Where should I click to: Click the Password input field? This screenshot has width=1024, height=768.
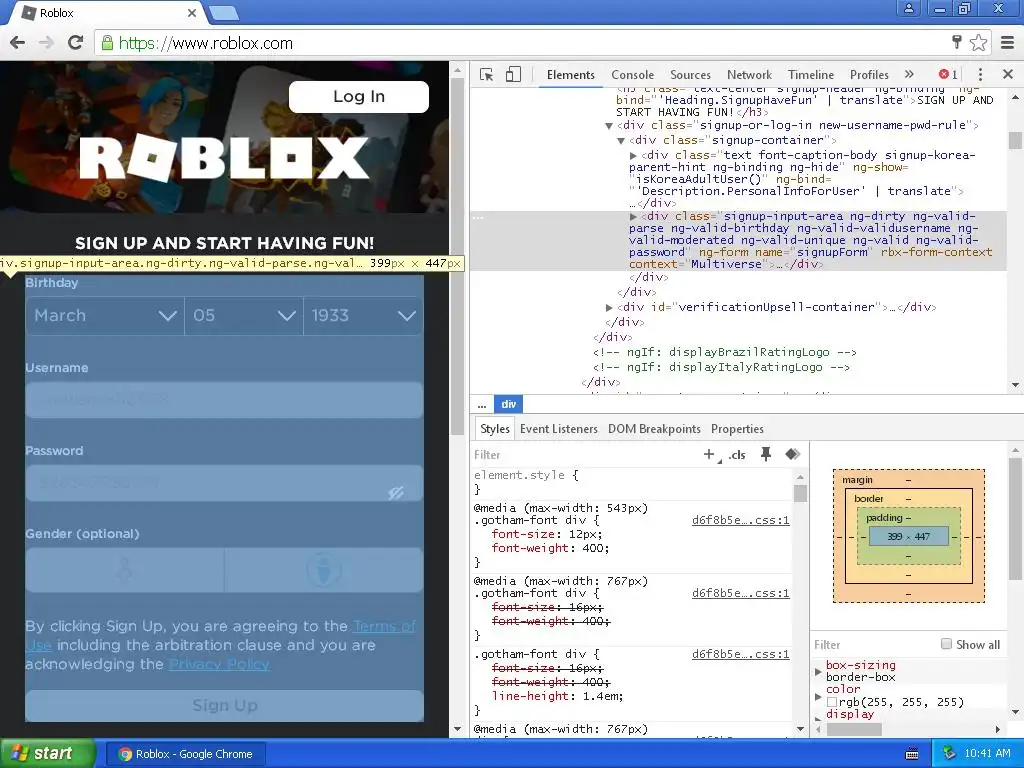pos(224,483)
